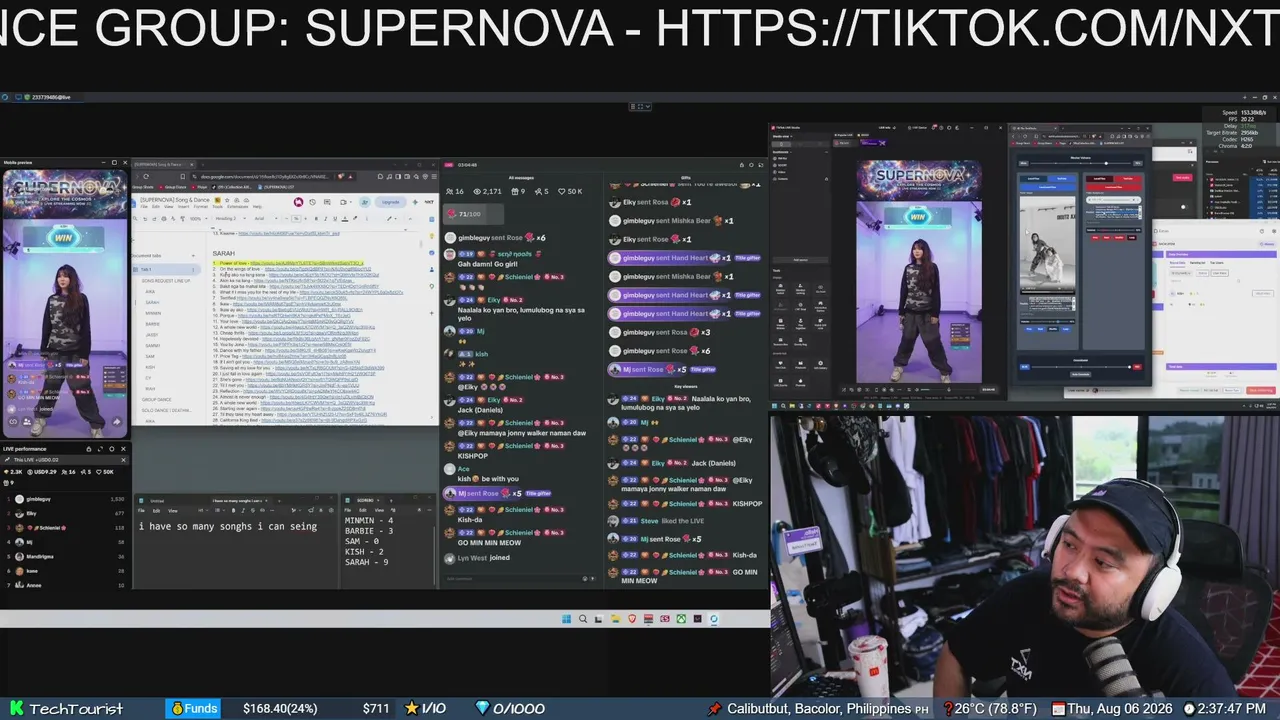Toggle bold in Google Docs toolbar
Viewport: 1280px width, 720px height.
(316, 219)
